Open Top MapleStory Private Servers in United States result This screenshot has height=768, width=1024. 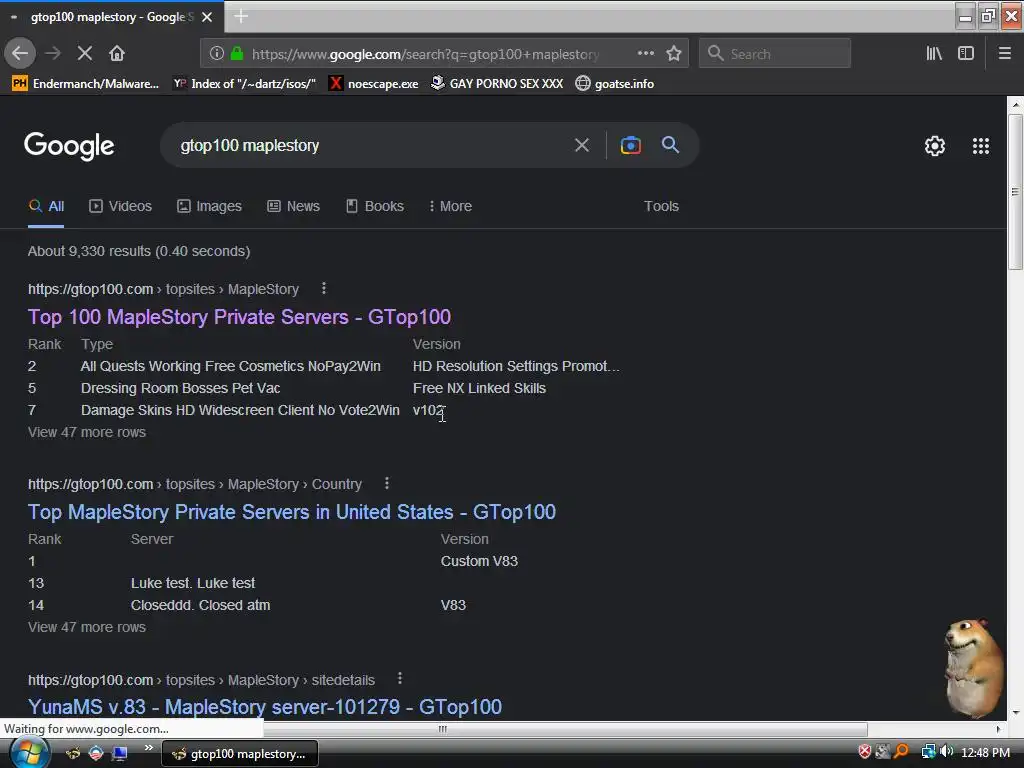(291, 512)
